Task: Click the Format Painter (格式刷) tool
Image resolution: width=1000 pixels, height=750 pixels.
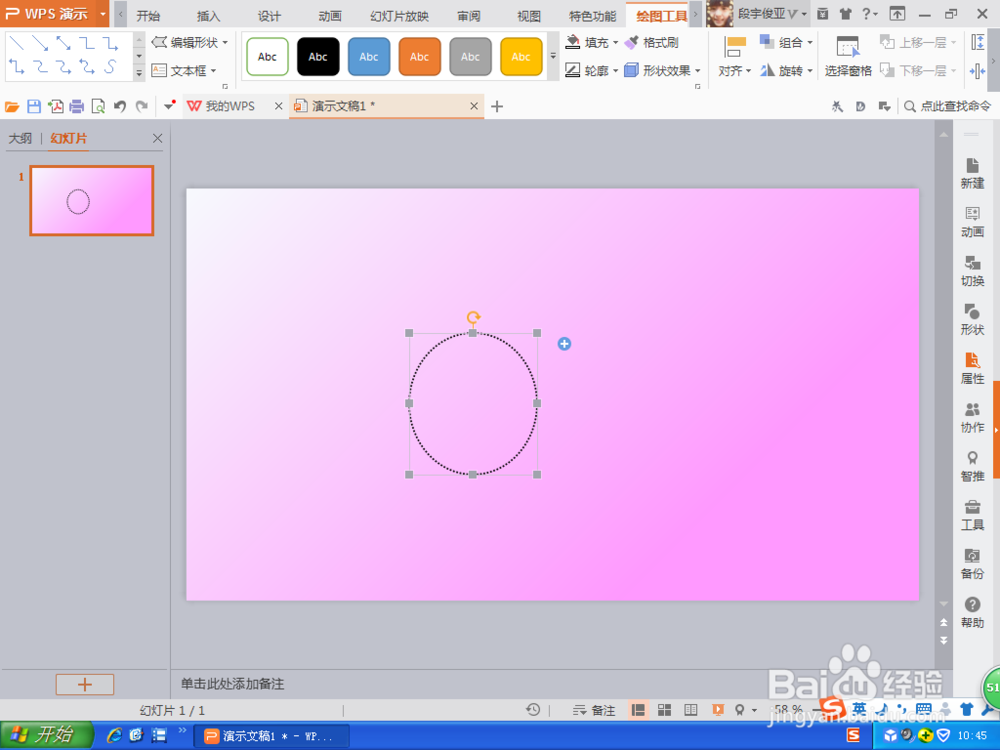Action: [651, 43]
